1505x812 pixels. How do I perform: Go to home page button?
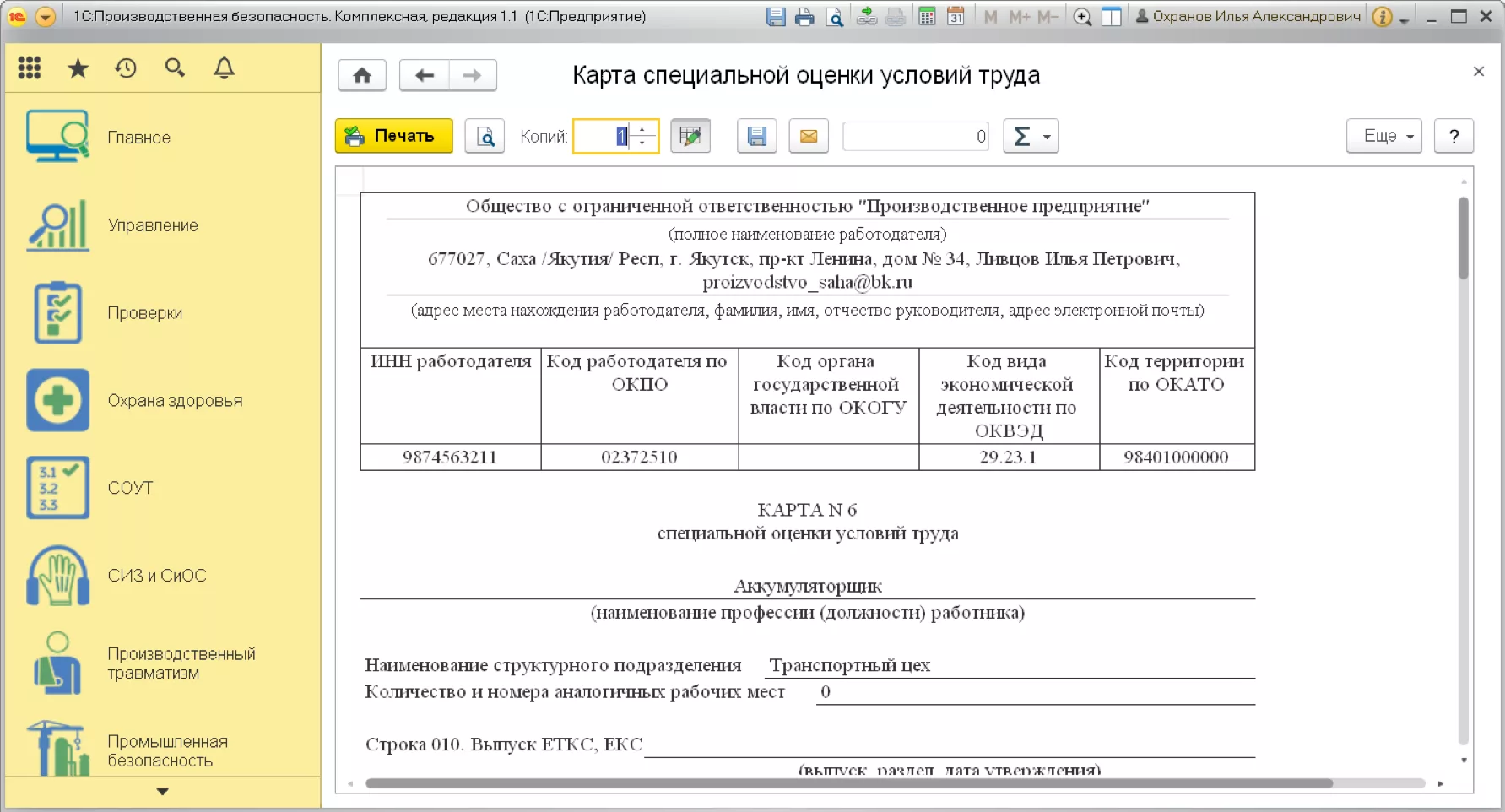[x=362, y=75]
